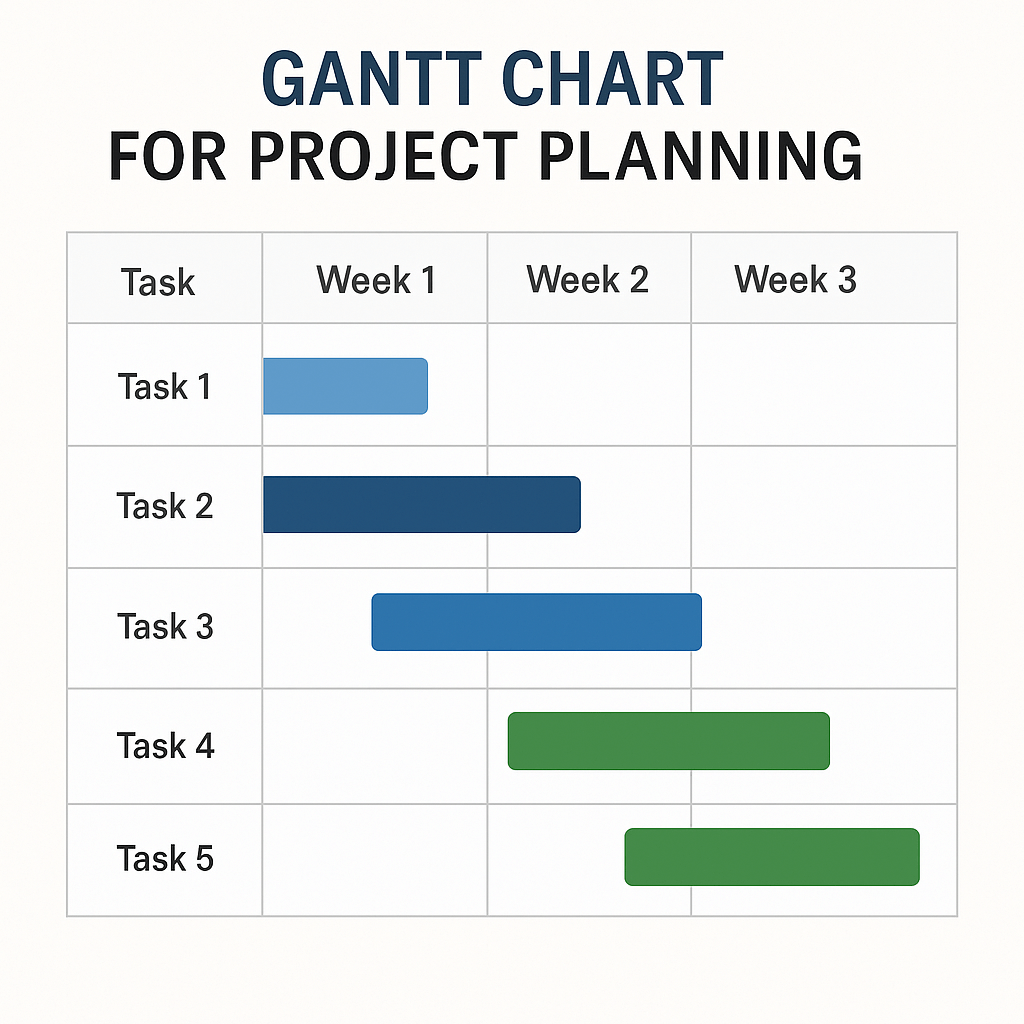Click the empty Week 3 cell of Task 1

pos(824,385)
